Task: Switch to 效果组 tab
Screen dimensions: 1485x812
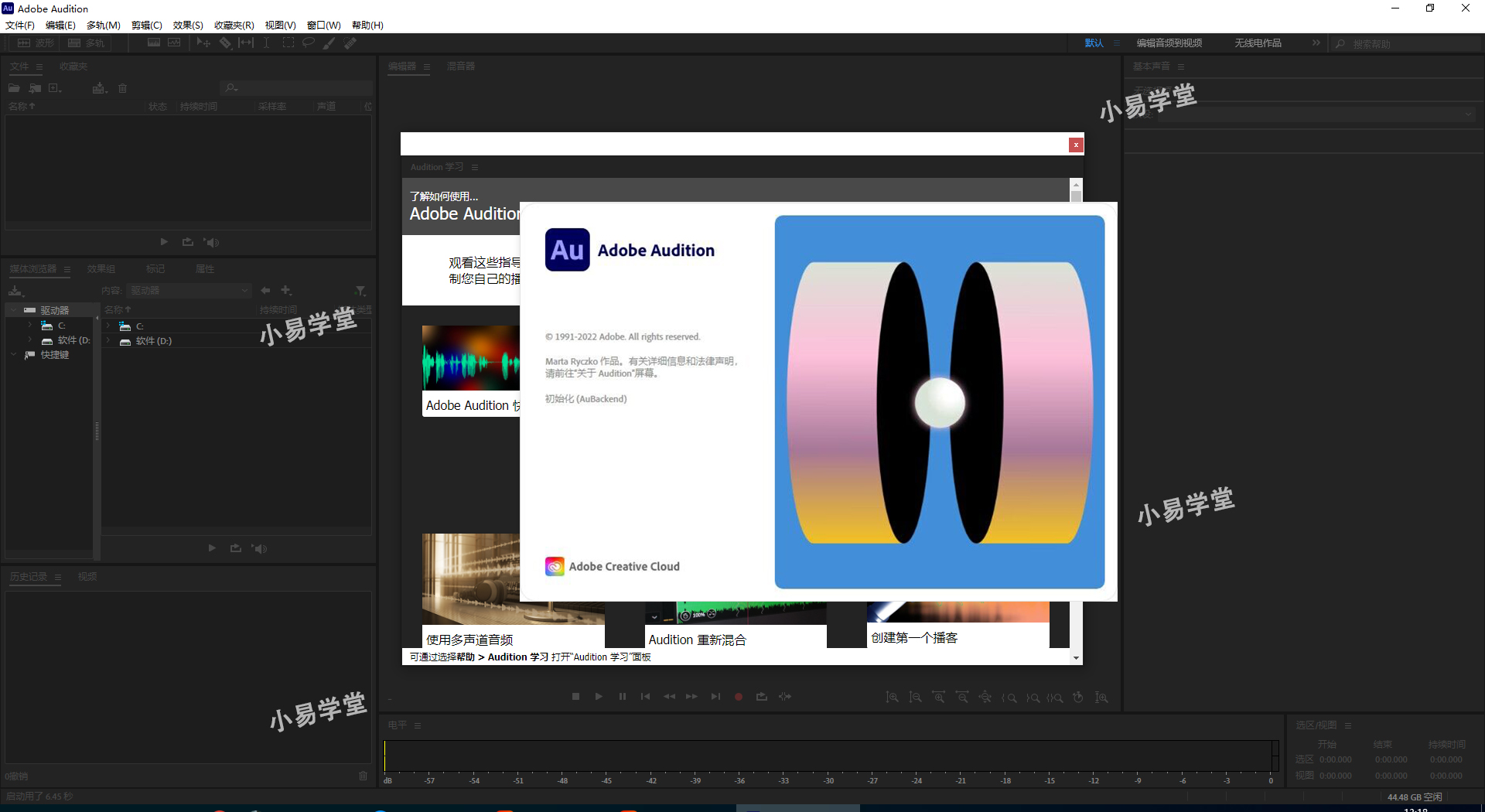Action: click(101, 269)
